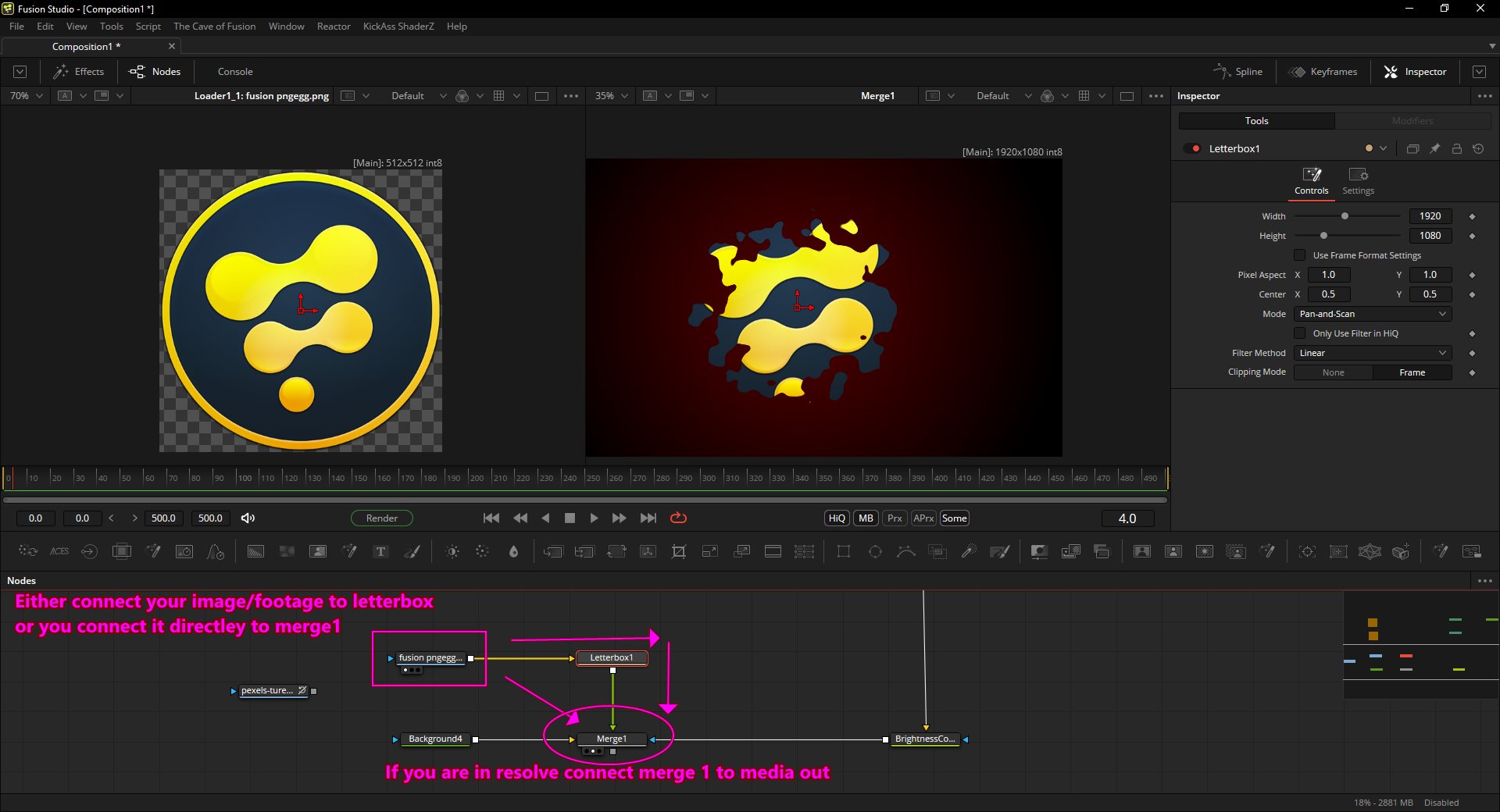This screenshot has width=1500, height=812.
Task: Open left viewer 70% zoom dropdown
Action: click(x=27, y=96)
